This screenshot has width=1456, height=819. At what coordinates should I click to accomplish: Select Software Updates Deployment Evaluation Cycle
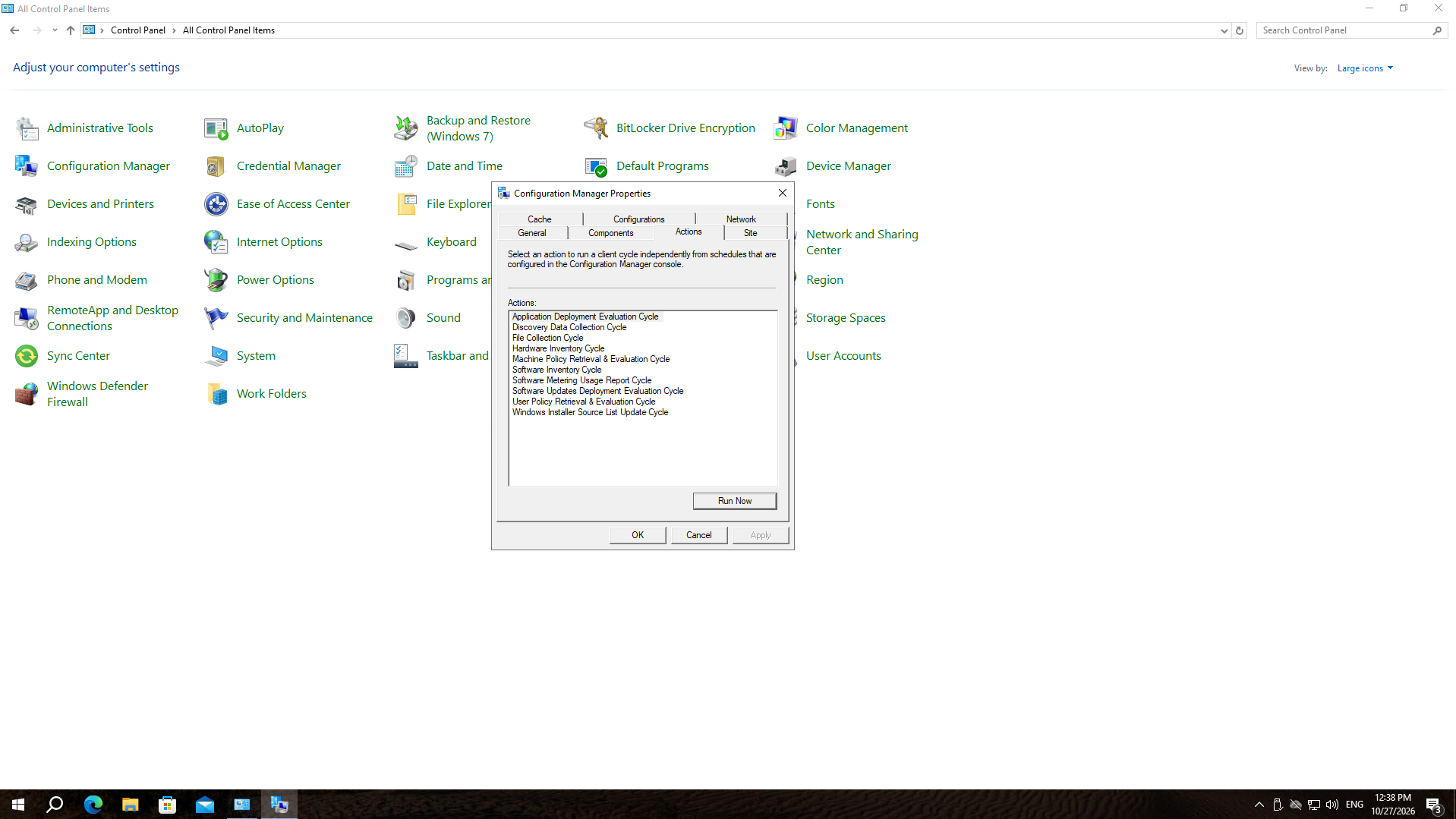(597, 391)
